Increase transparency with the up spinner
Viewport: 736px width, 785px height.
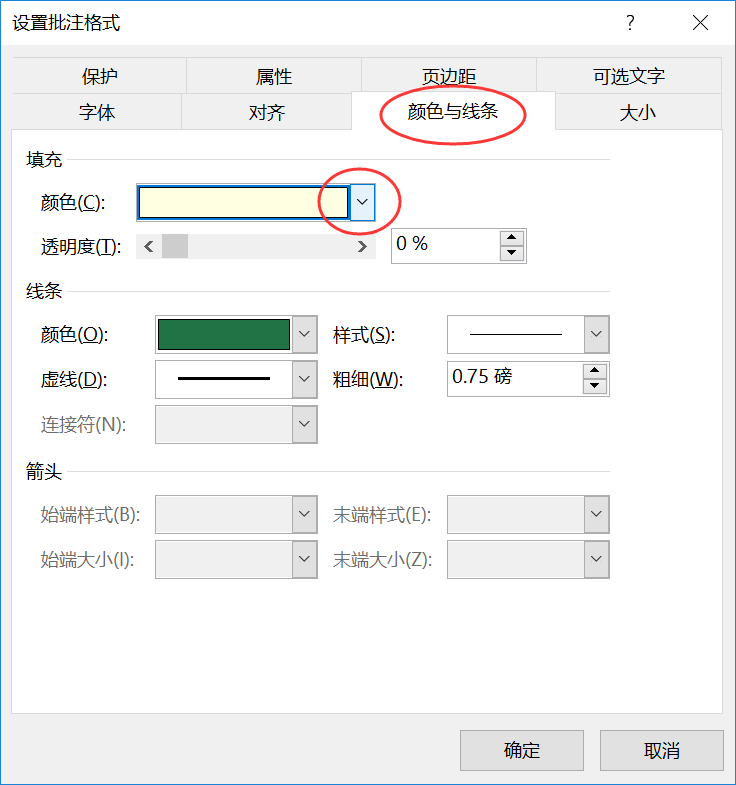(x=512, y=238)
